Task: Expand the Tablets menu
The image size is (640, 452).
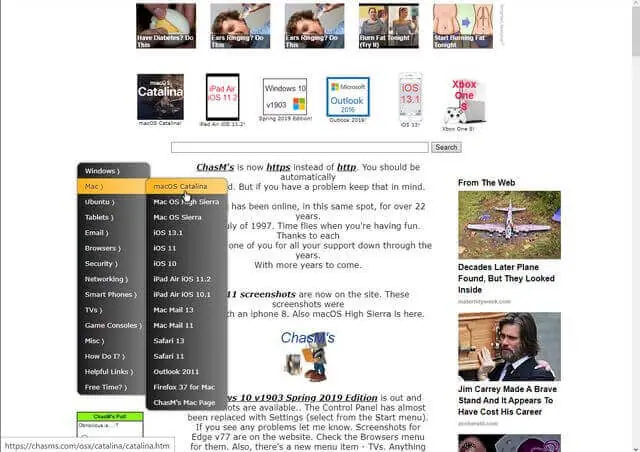Action: 111,217
